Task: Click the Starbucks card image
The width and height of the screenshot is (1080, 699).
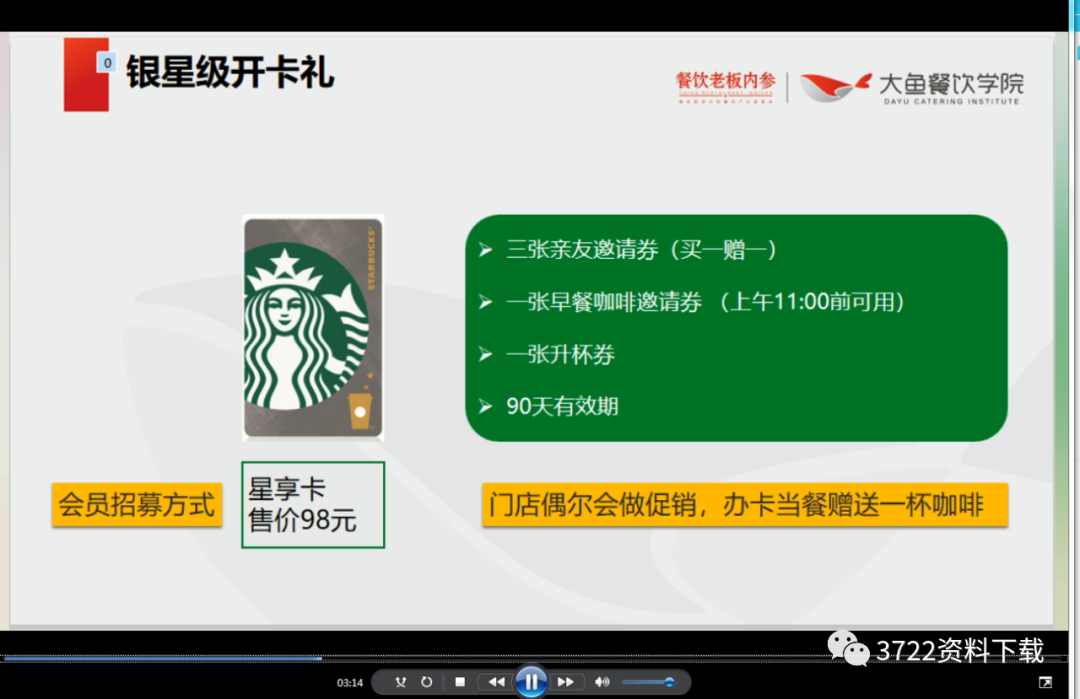Action: click(313, 328)
